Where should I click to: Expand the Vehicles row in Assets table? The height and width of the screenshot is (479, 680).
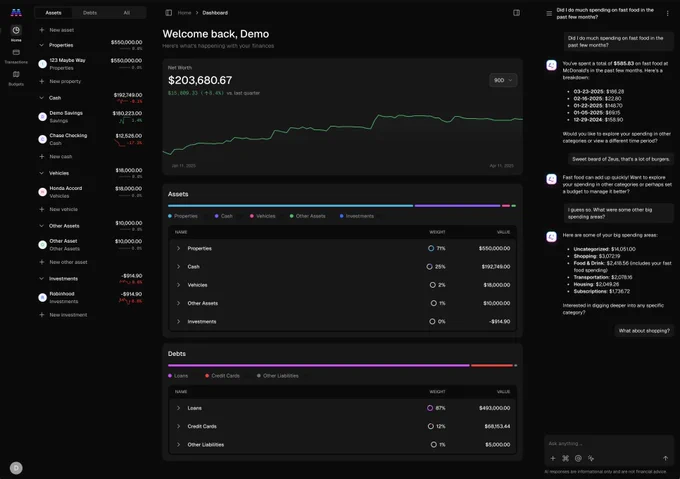pyautogui.click(x=178, y=285)
